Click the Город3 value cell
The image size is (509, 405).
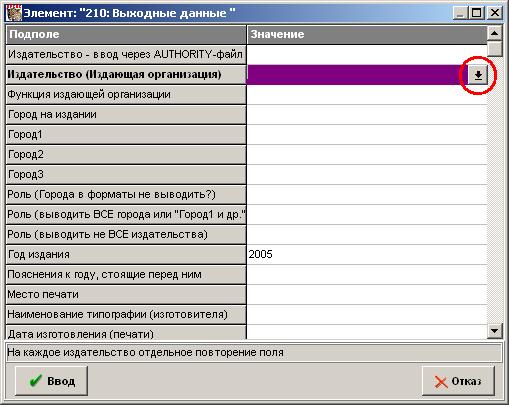[x=367, y=174]
